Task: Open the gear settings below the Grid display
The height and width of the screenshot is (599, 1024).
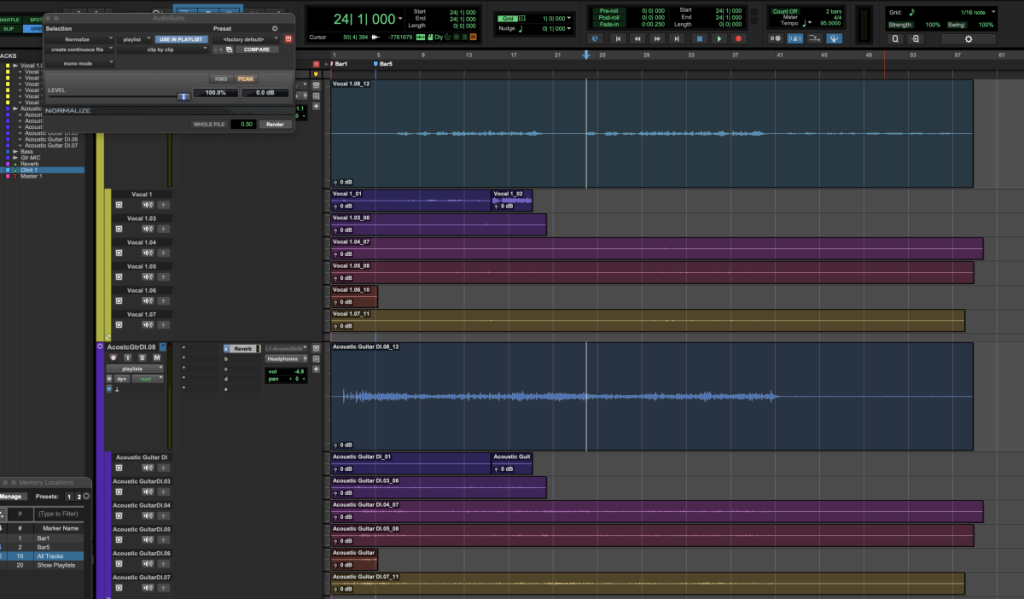Action: pyautogui.click(x=967, y=39)
